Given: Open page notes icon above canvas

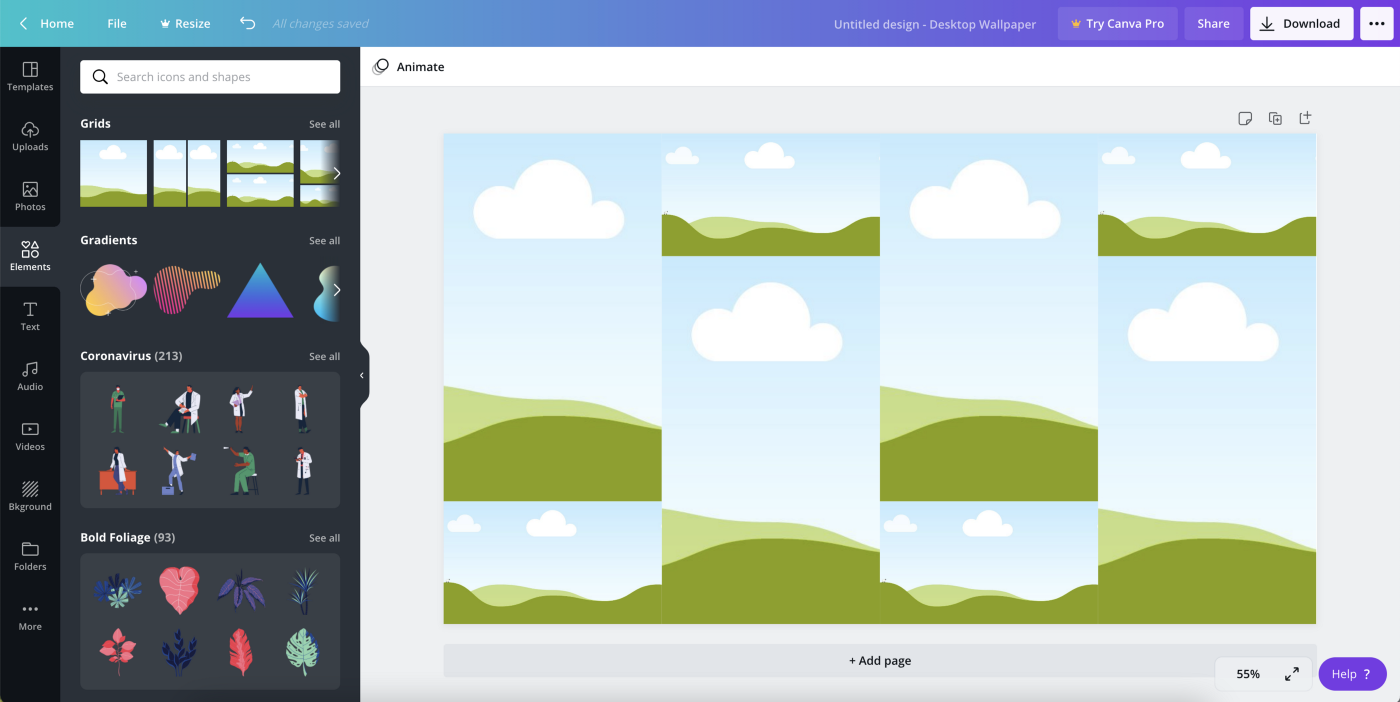Looking at the screenshot, I should pyautogui.click(x=1245, y=118).
